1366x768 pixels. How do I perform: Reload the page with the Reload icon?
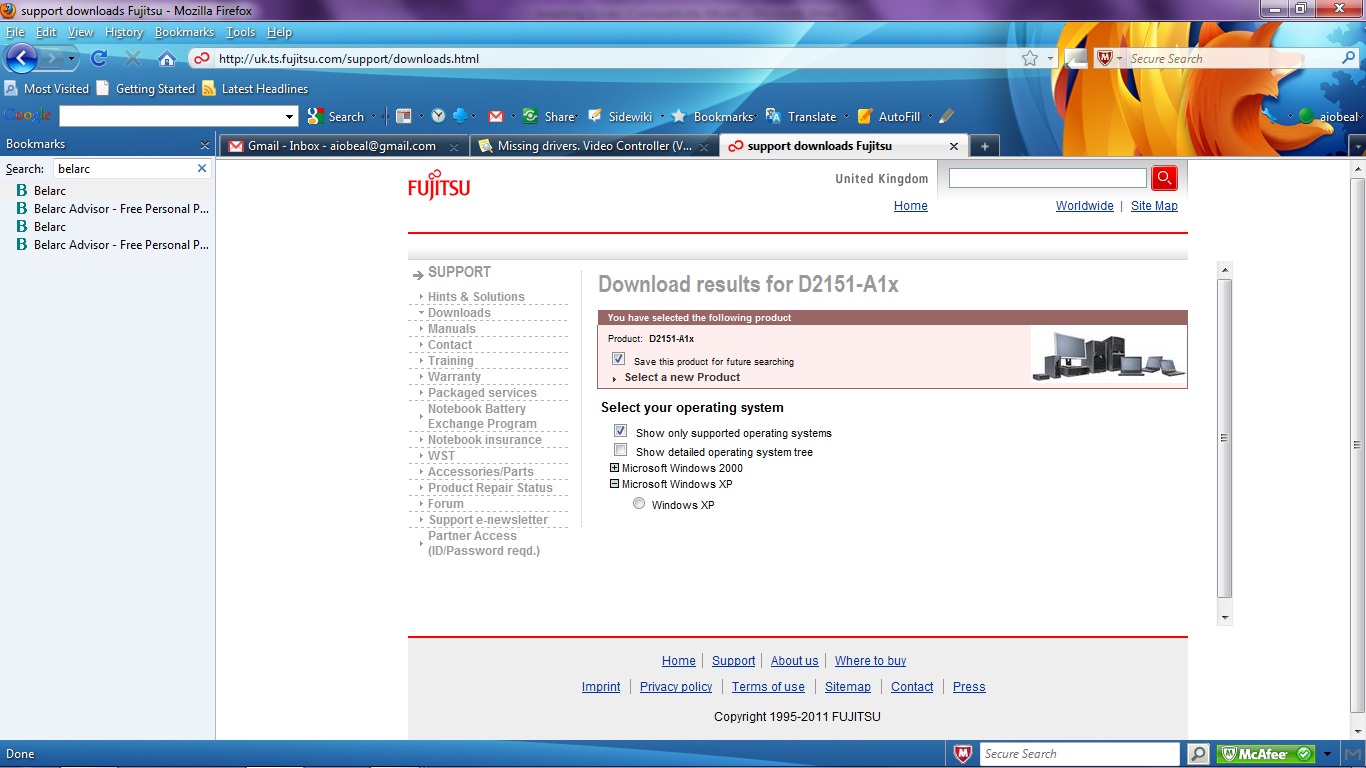tap(100, 58)
